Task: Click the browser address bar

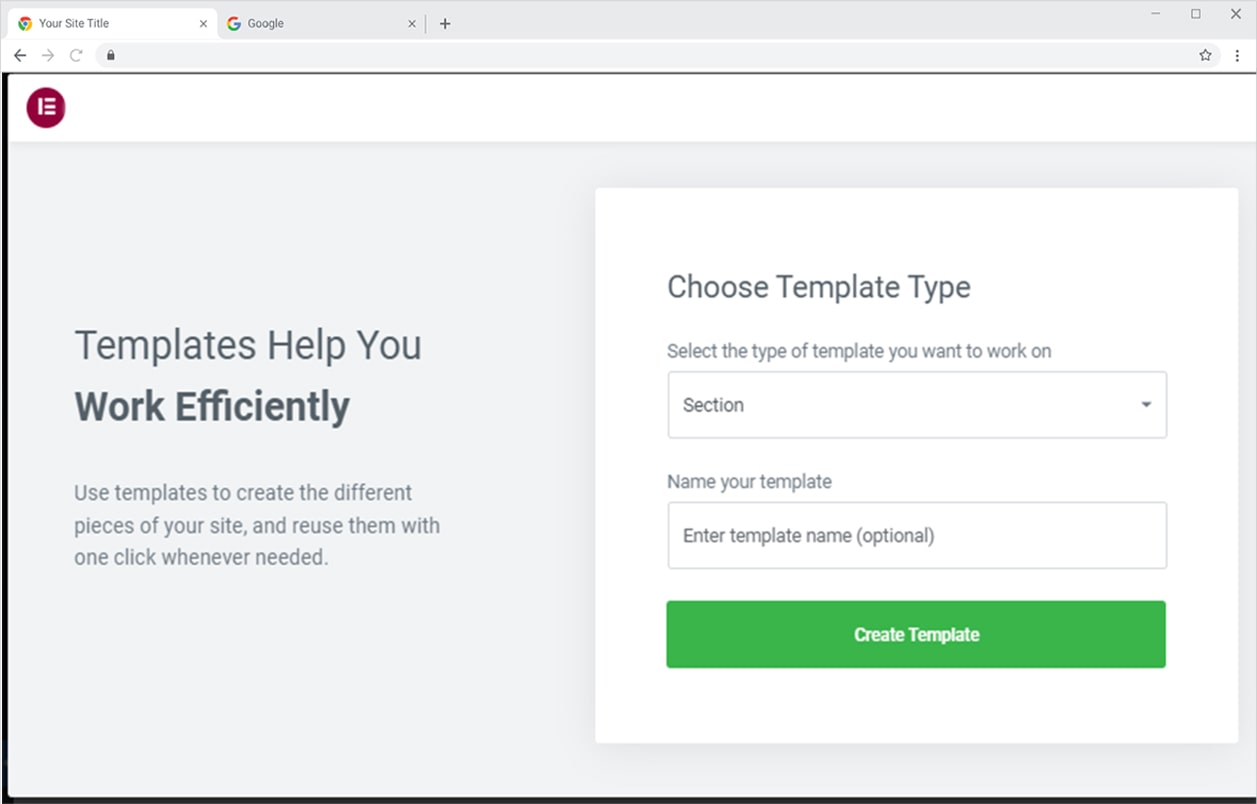Action: [650, 55]
